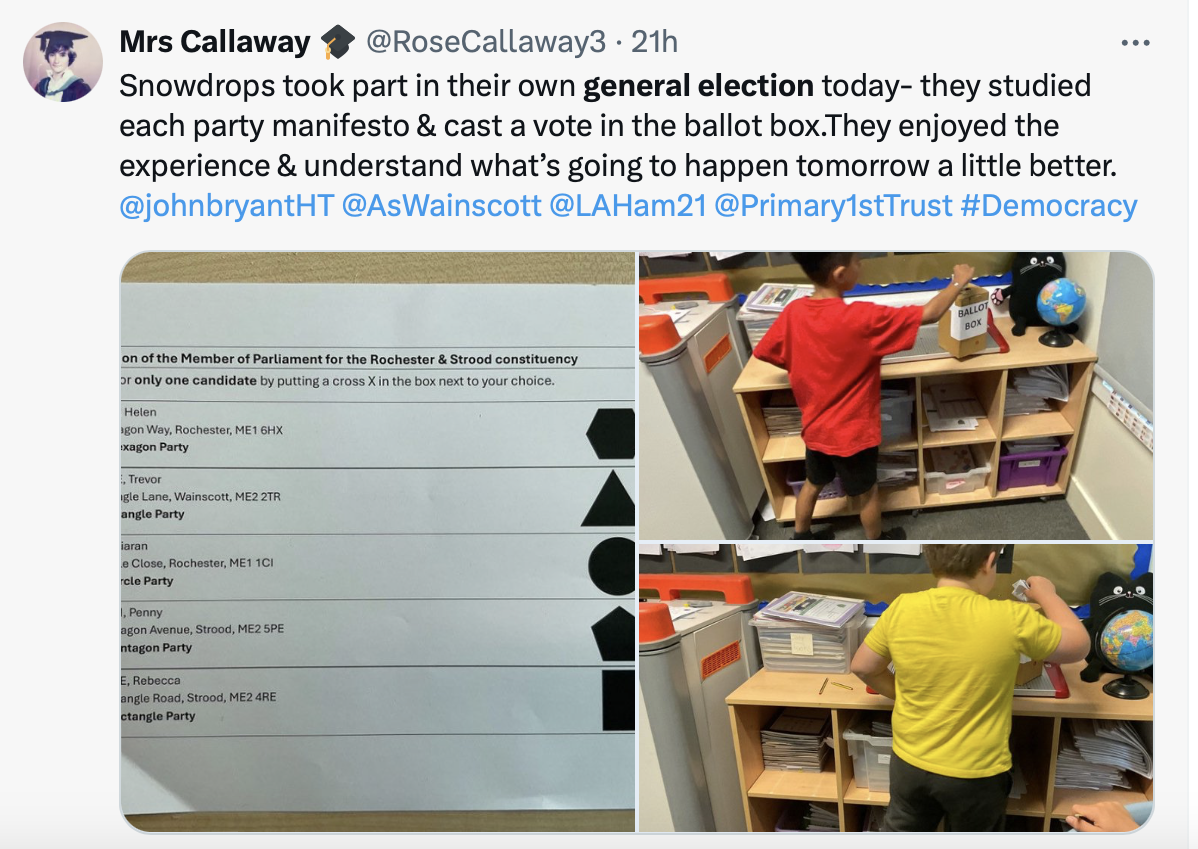The height and width of the screenshot is (849, 1198).
Task: Click the black hexagon party symbol
Action: coord(610,433)
